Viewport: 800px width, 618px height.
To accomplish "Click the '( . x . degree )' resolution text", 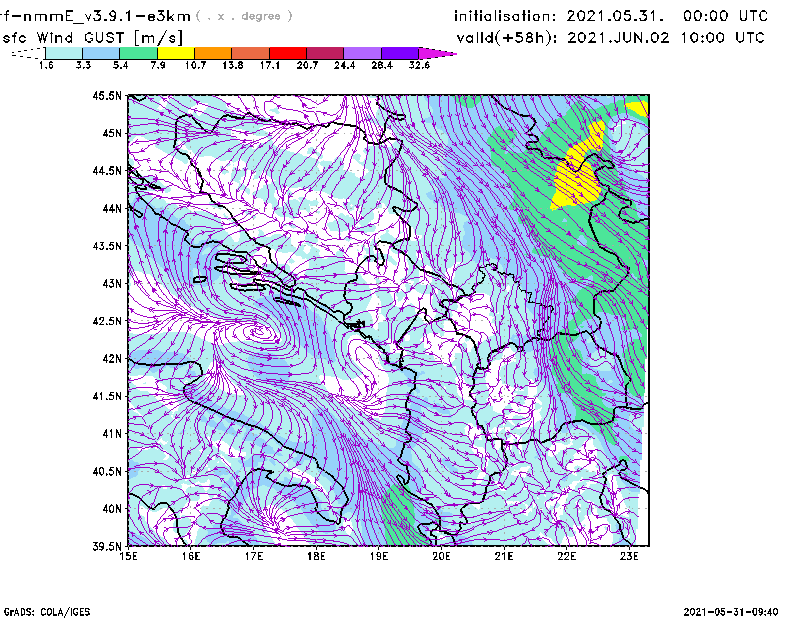I will [x=244, y=16].
